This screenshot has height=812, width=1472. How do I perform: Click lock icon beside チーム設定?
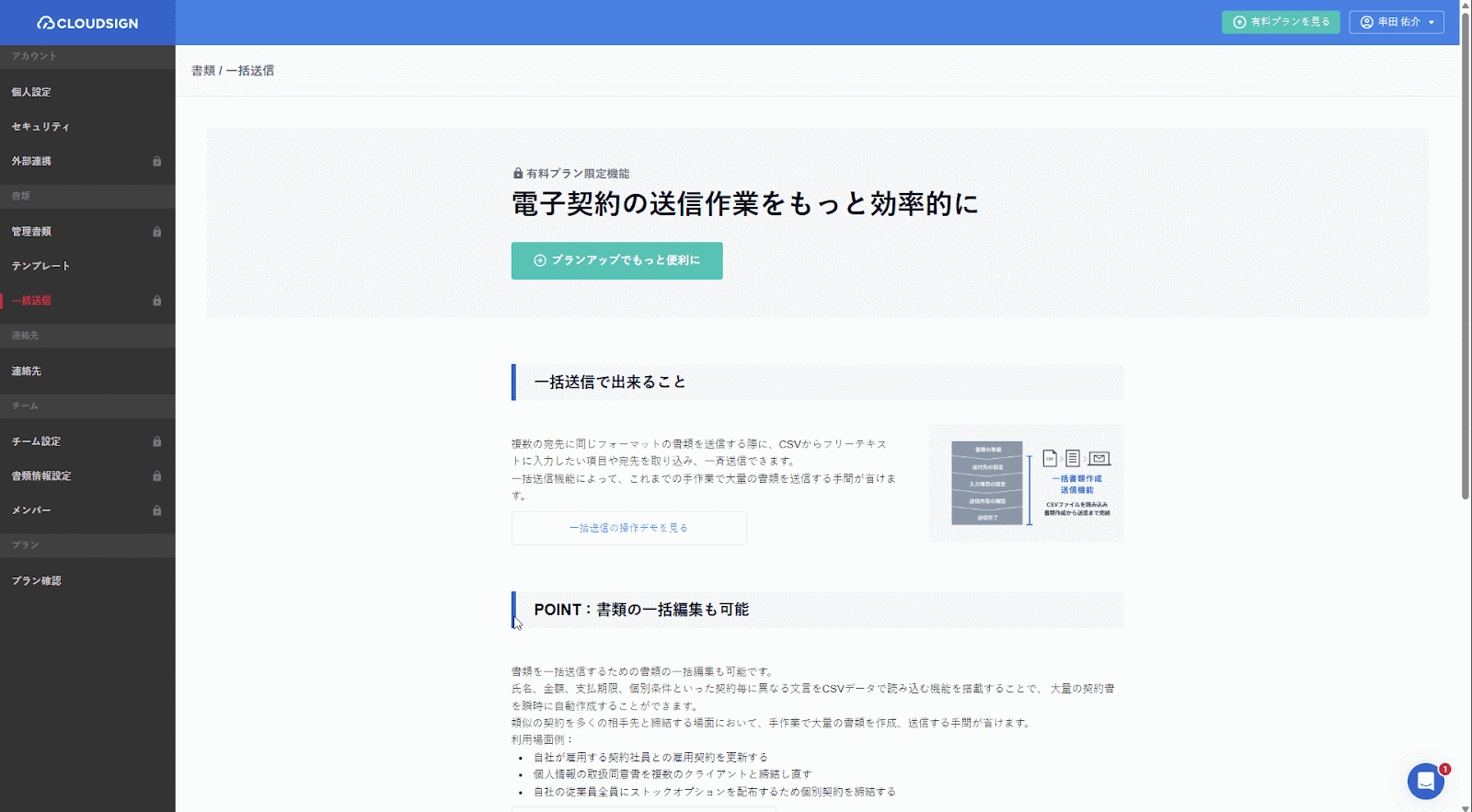pos(156,441)
